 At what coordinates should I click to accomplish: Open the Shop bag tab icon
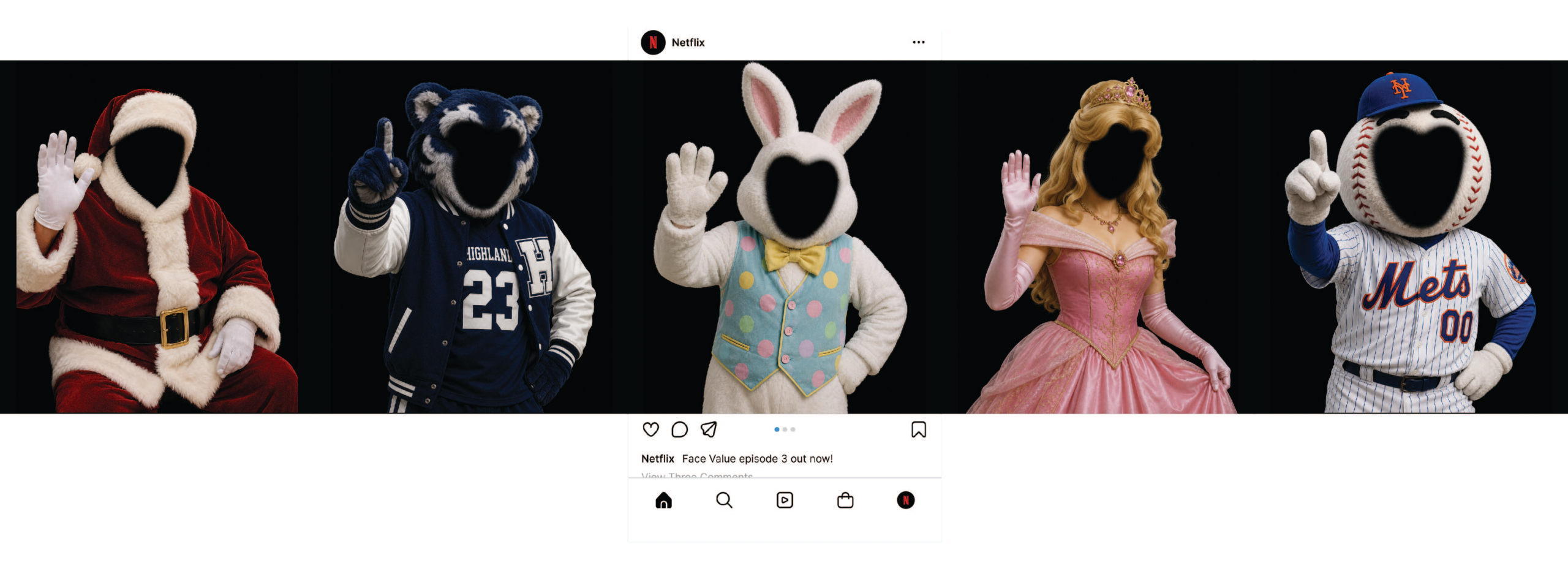tap(845, 501)
